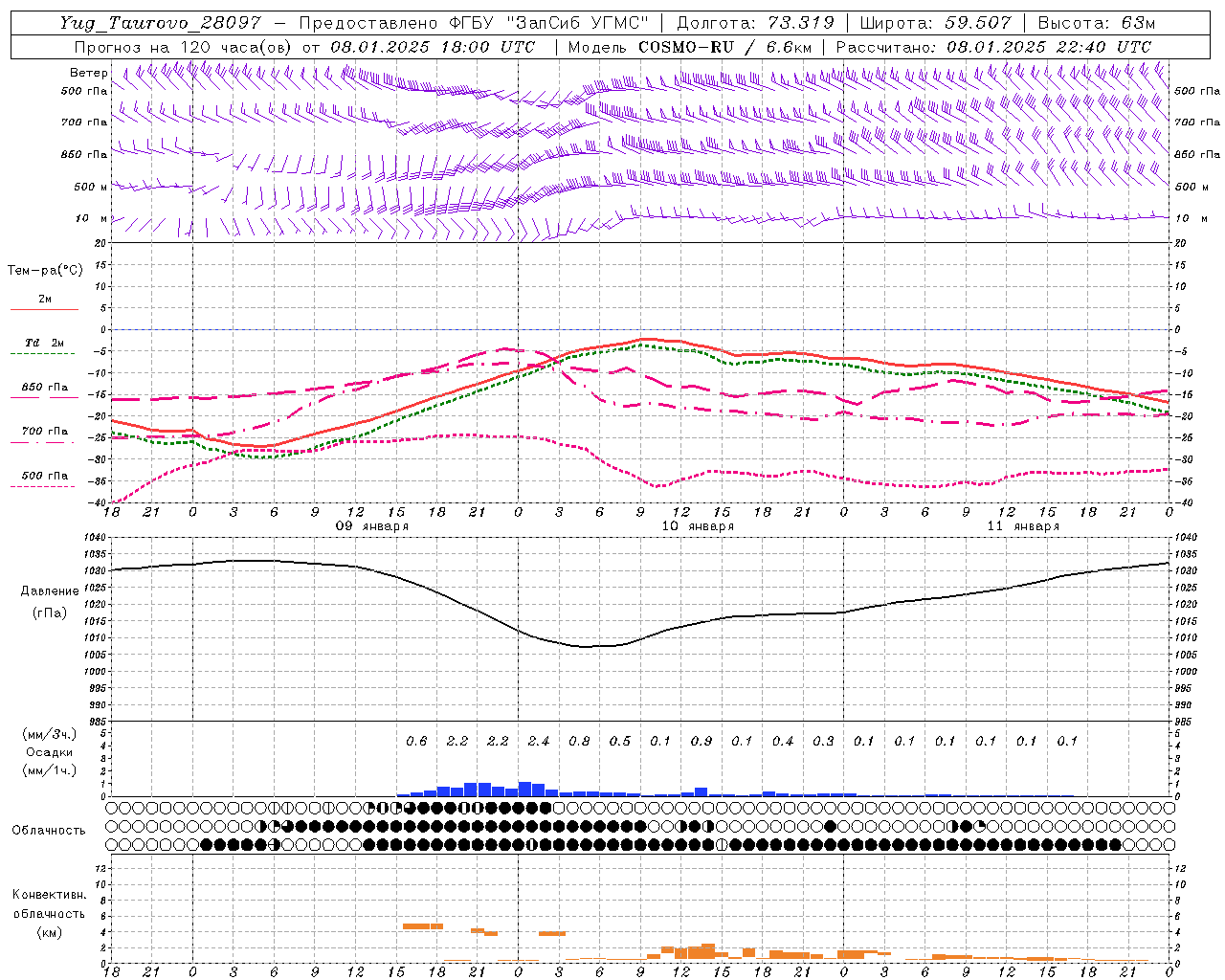
Task: Click the 0.3 precipitation value
Action: [823, 741]
